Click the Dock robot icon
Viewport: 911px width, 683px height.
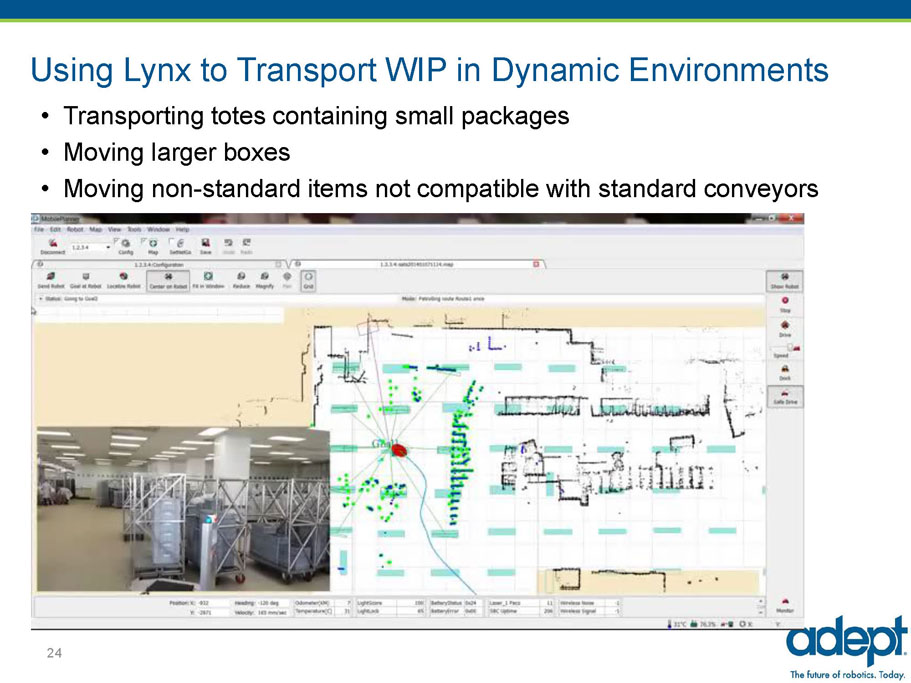783,371
